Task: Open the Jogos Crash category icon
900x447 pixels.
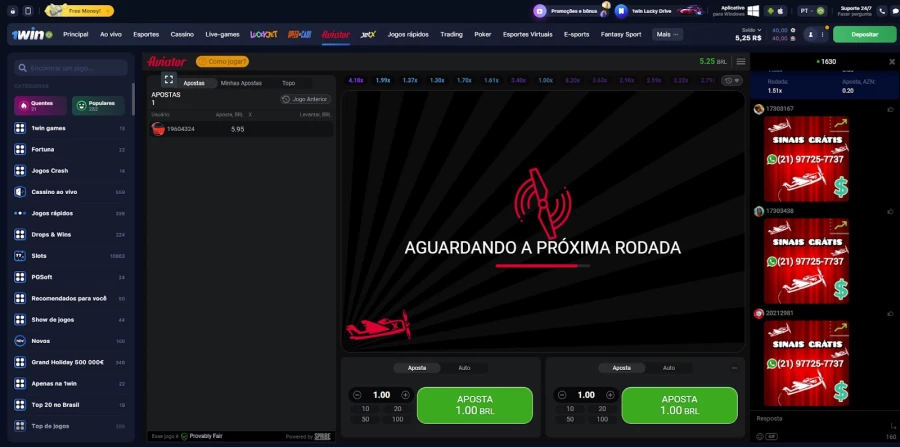Action: tap(20, 170)
